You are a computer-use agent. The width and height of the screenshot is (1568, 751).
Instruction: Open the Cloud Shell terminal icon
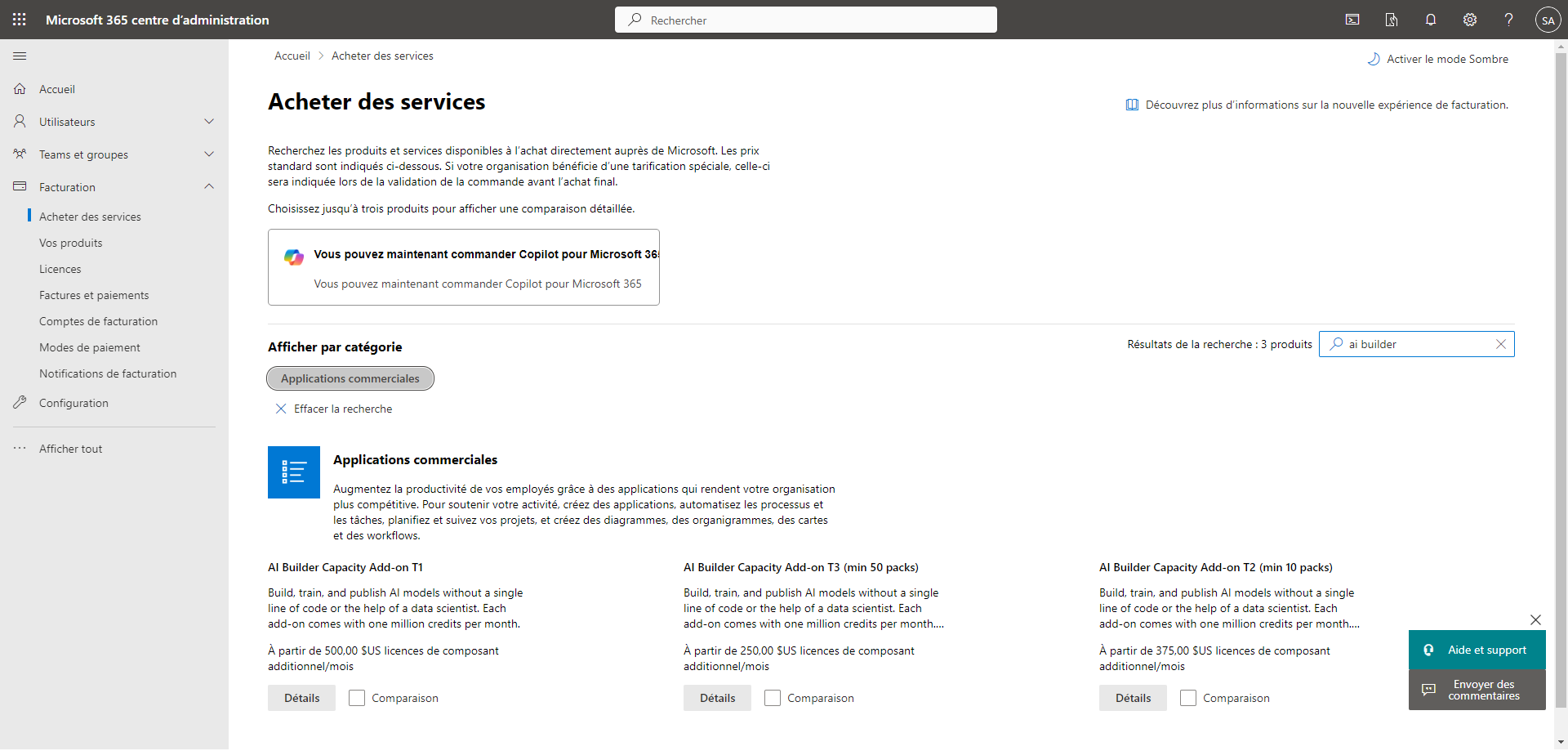[x=1352, y=20]
